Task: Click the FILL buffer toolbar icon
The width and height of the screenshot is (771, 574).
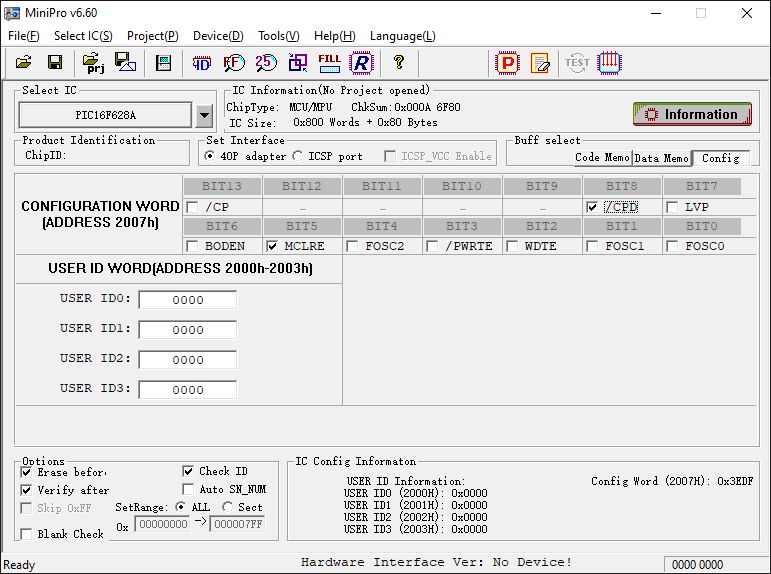Action: 329,63
